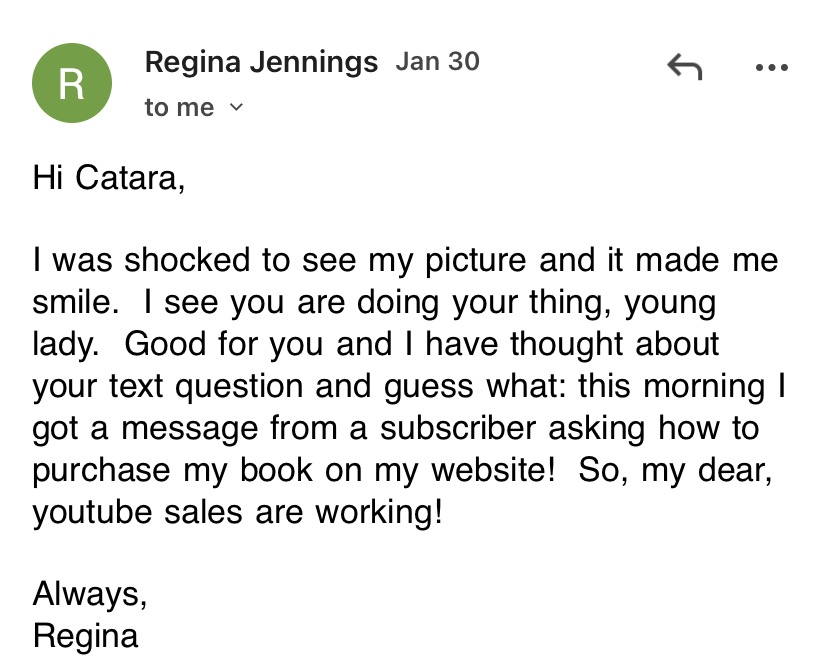Click the "Regina" signature at the bottom

pyautogui.click(x=85, y=636)
